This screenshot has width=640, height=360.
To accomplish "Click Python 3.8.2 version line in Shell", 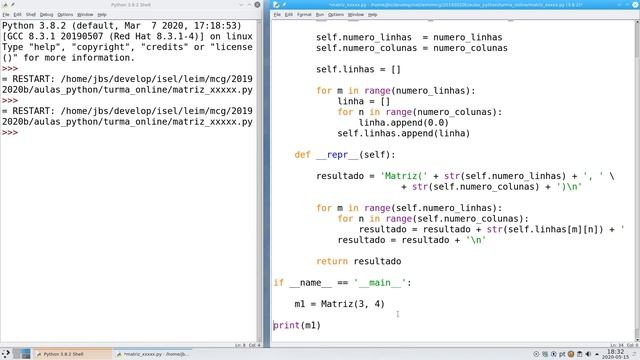I will [122, 26].
